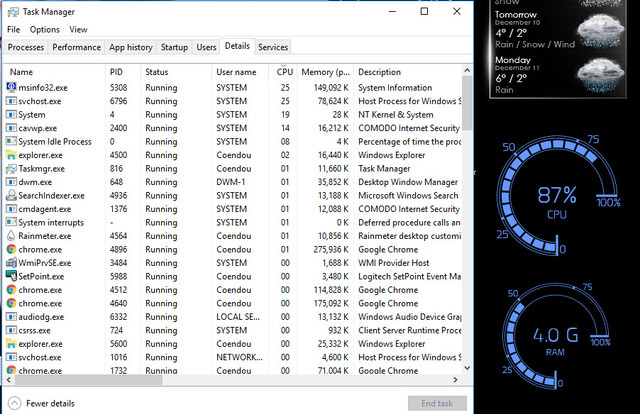The image size is (640, 414).
Task: Switch to the Performance tab
Action: pos(76,47)
